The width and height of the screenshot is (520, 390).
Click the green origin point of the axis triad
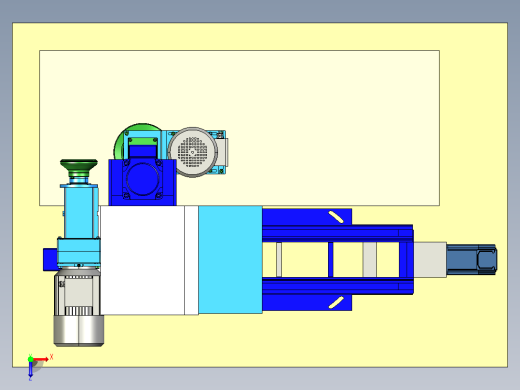click(30, 359)
